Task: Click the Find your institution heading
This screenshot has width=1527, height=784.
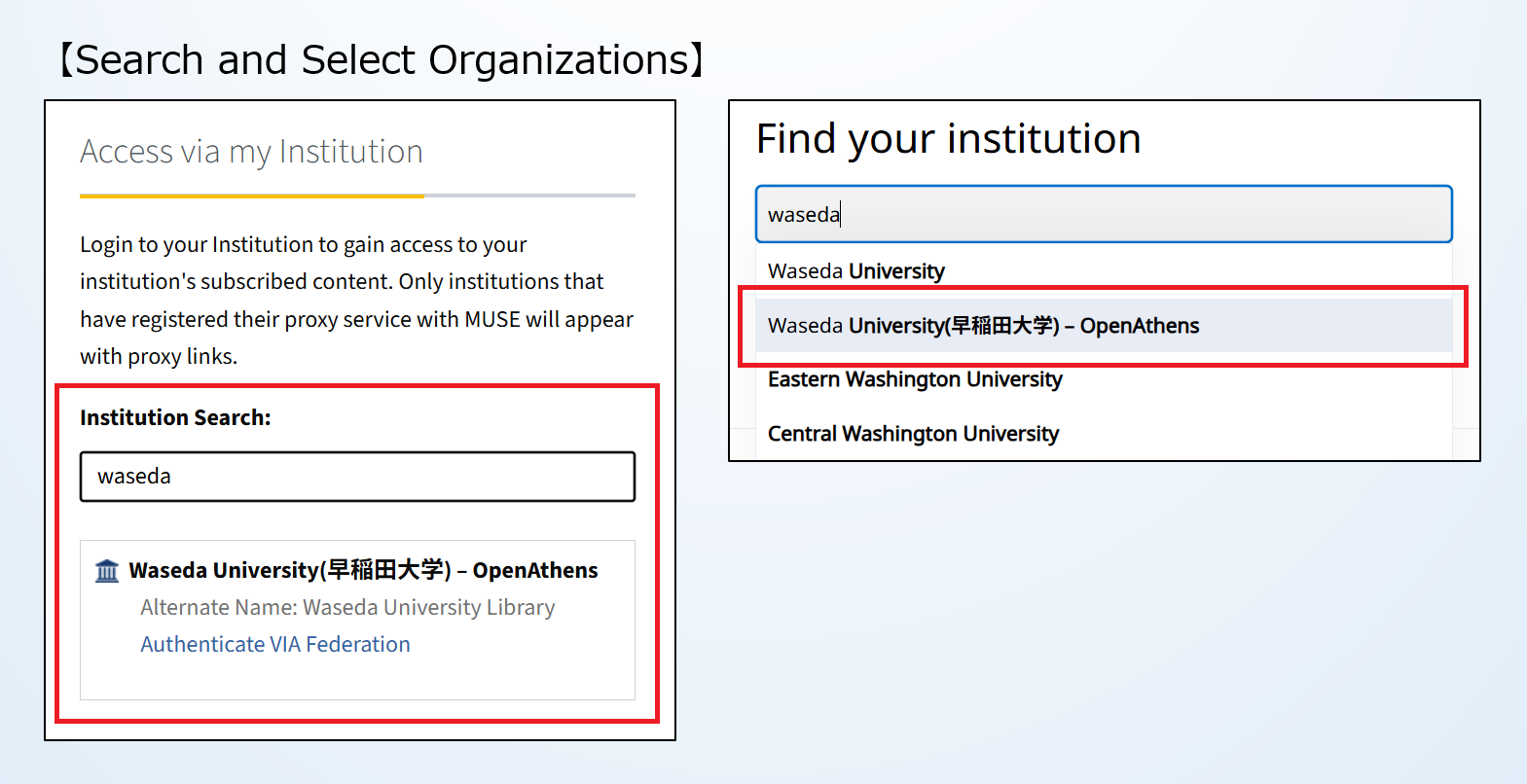Action: point(948,139)
